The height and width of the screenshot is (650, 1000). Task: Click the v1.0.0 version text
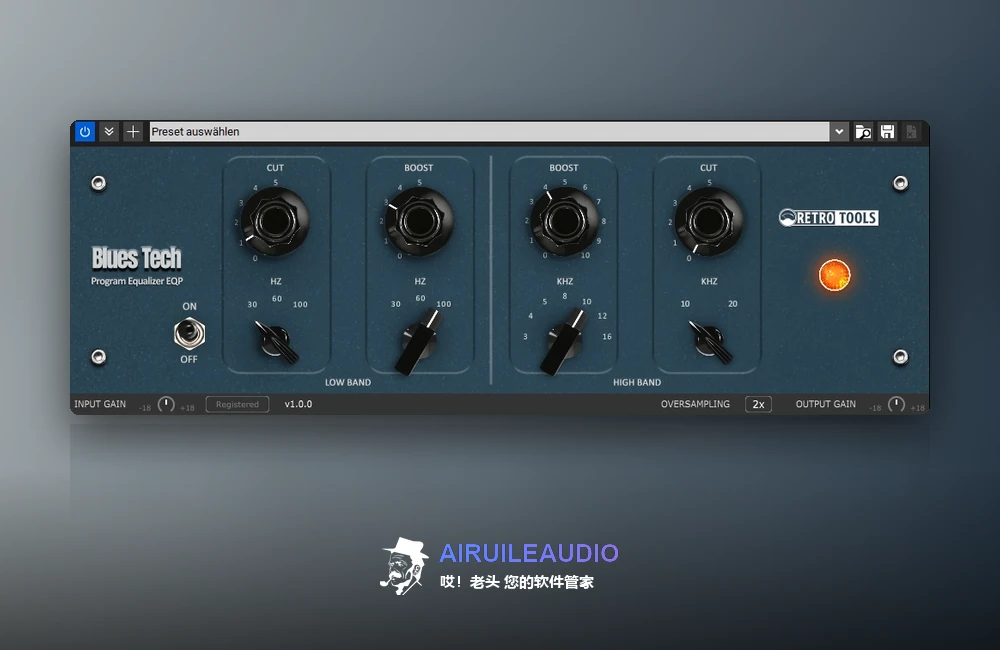coord(298,404)
